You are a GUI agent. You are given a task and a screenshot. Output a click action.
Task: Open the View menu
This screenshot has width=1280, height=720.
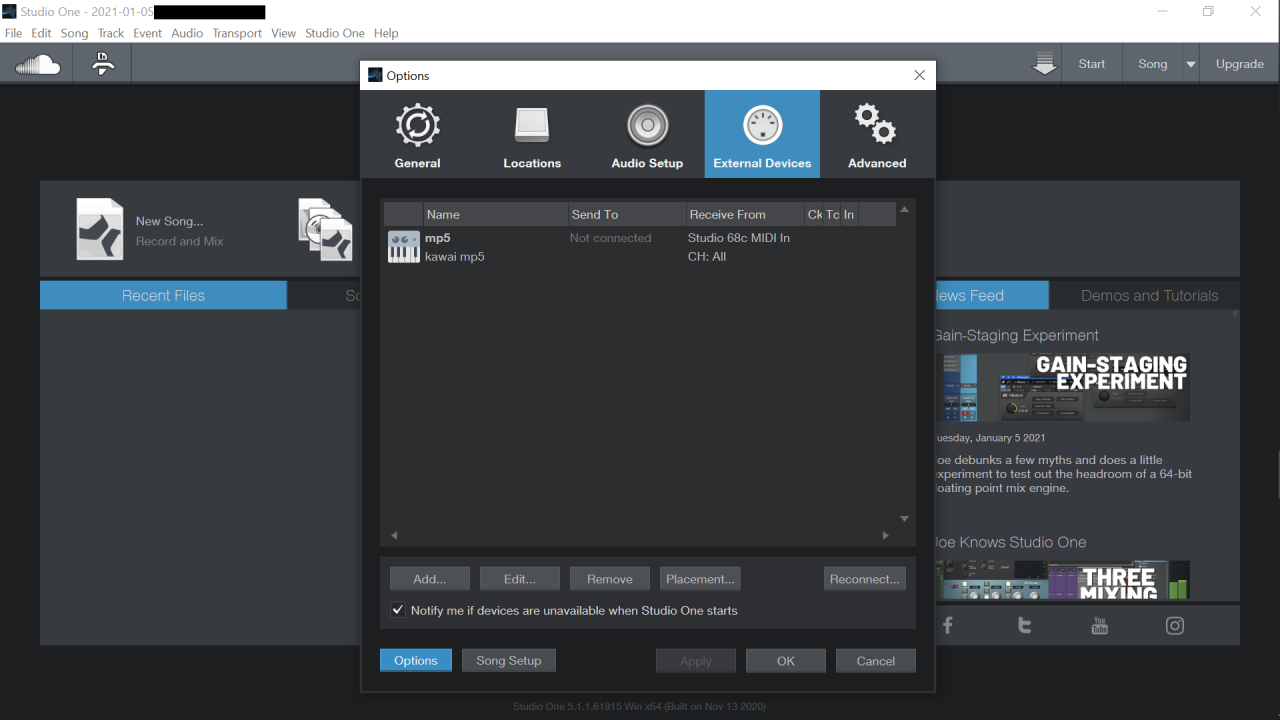coord(284,33)
